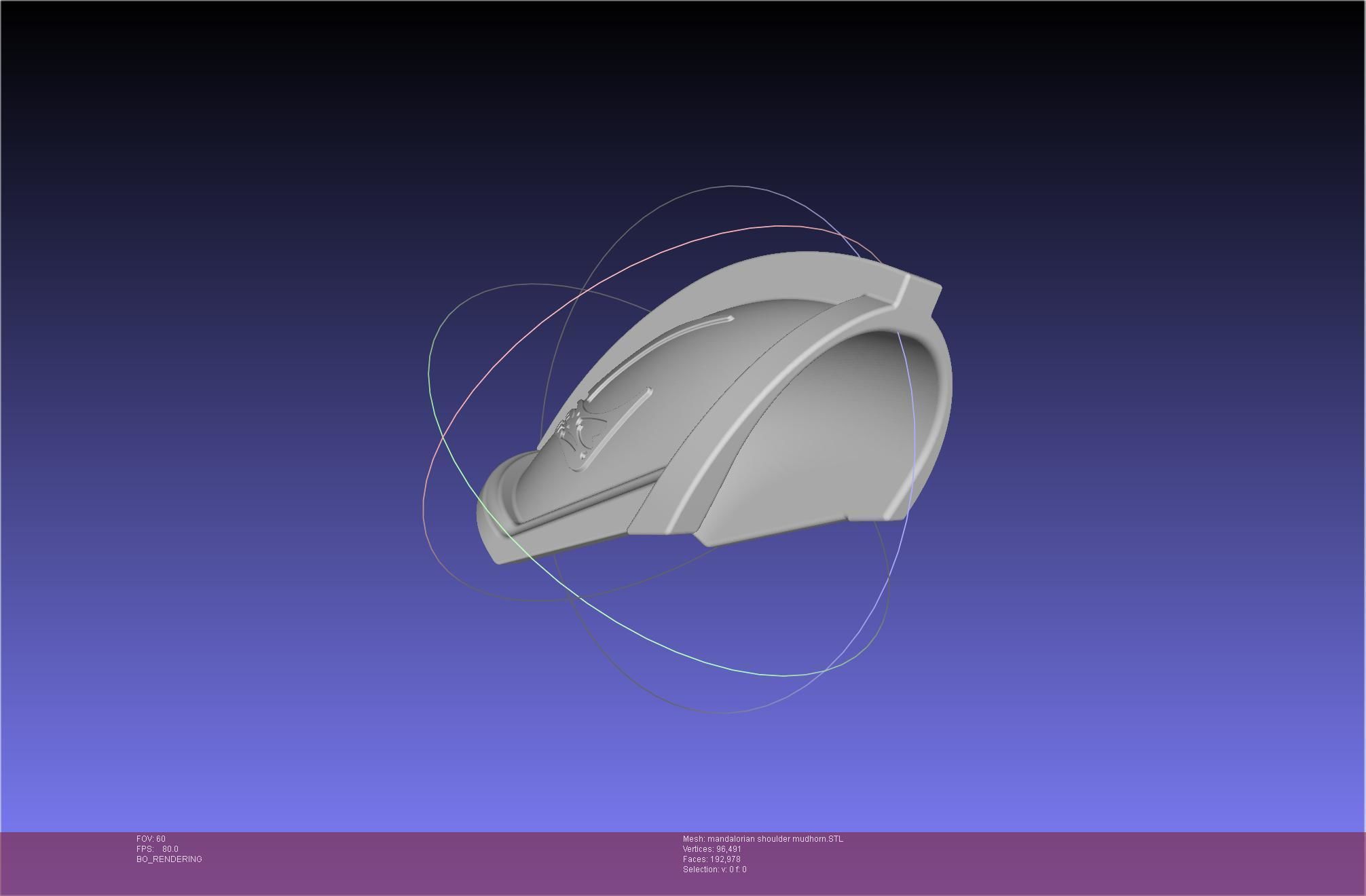
Task: Click the Selection: v: 0 f: 0 entry
Action: [x=715, y=870]
